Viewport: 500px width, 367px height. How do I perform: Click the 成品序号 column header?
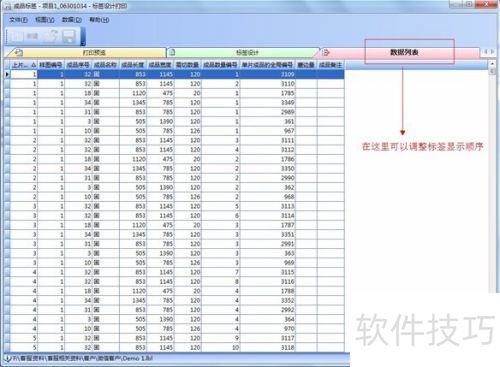[x=78, y=65]
